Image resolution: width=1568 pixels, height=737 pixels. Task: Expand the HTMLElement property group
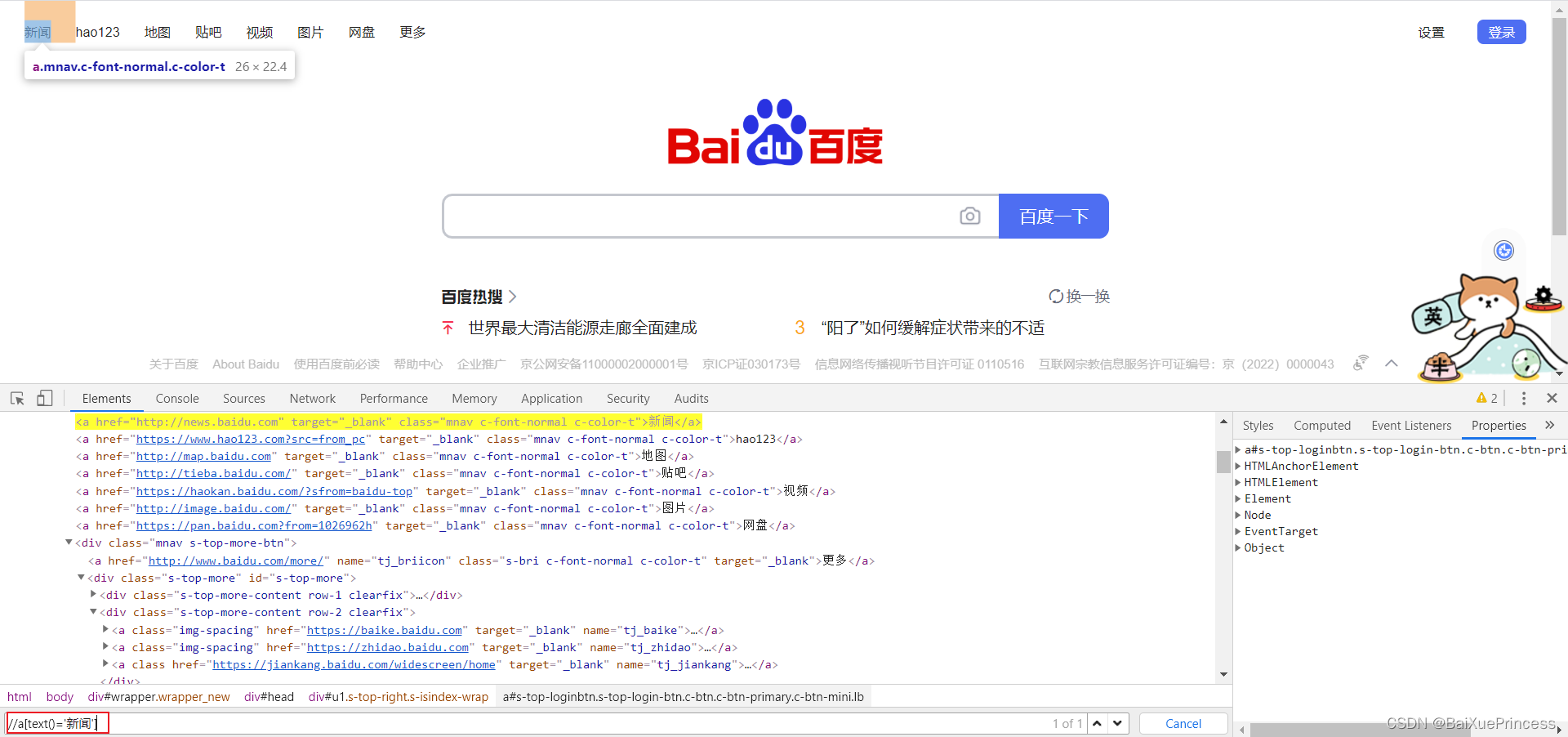coord(1238,483)
